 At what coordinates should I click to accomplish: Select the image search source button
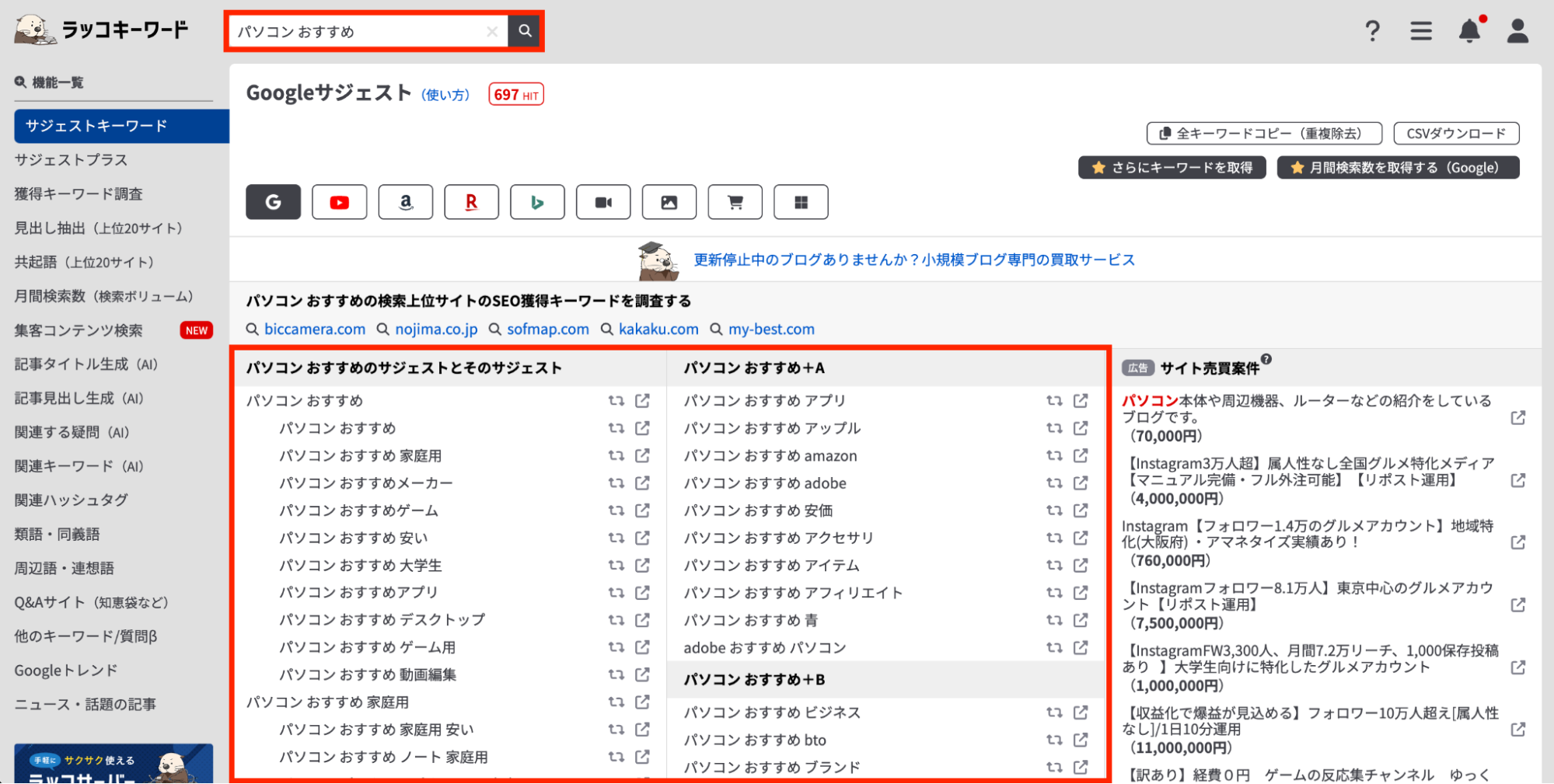(x=669, y=202)
